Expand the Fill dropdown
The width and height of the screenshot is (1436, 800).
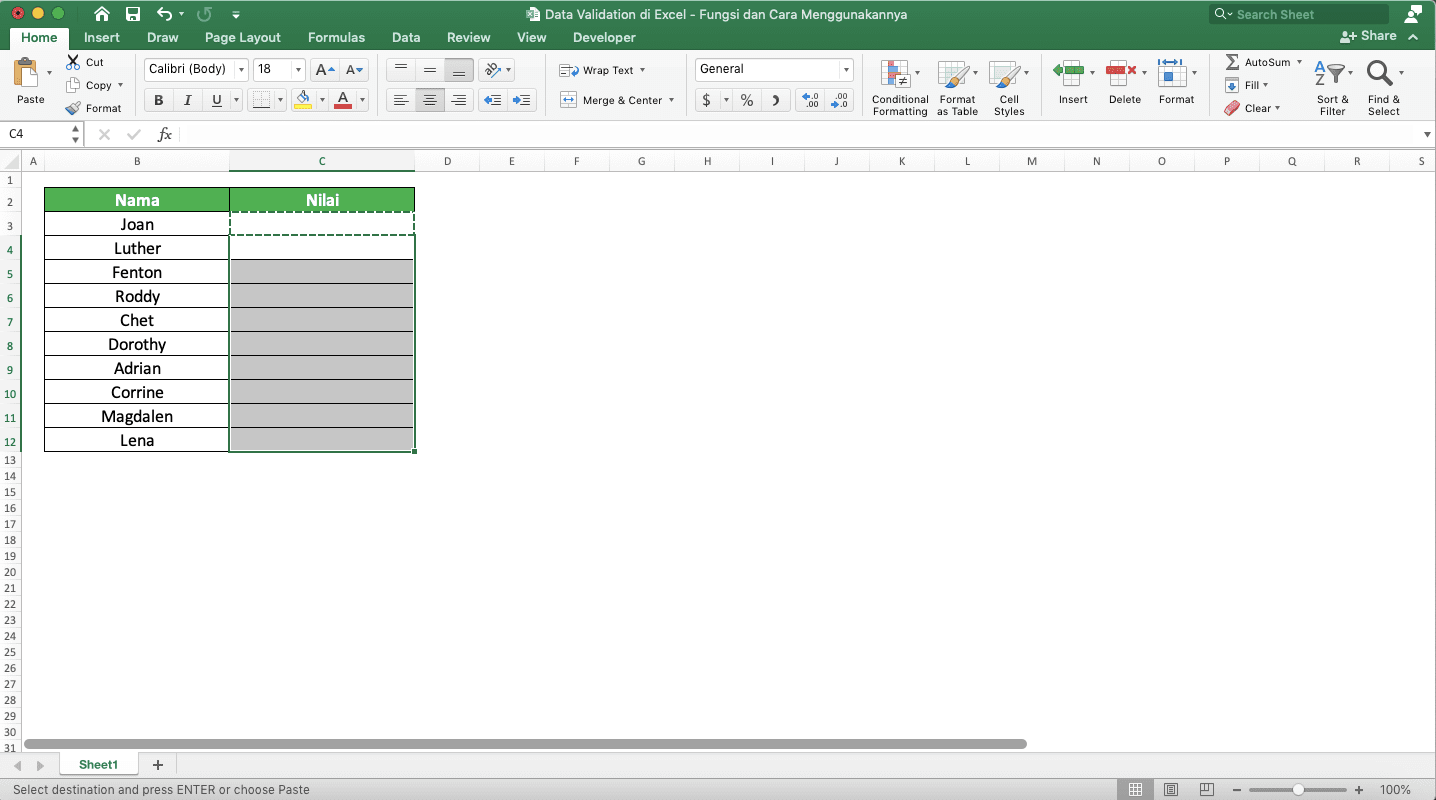click(1265, 85)
